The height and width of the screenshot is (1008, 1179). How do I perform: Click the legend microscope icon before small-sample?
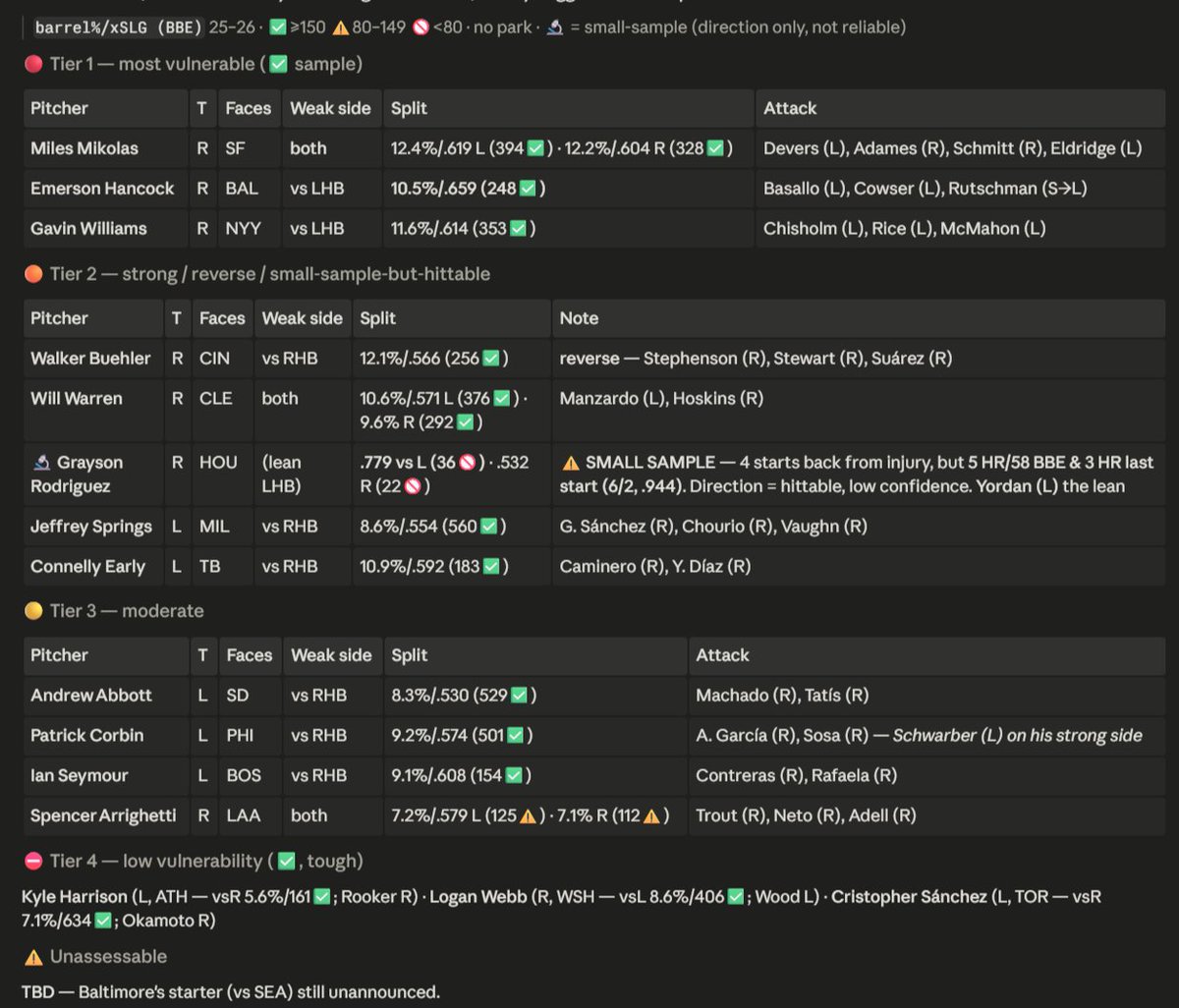[555, 28]
